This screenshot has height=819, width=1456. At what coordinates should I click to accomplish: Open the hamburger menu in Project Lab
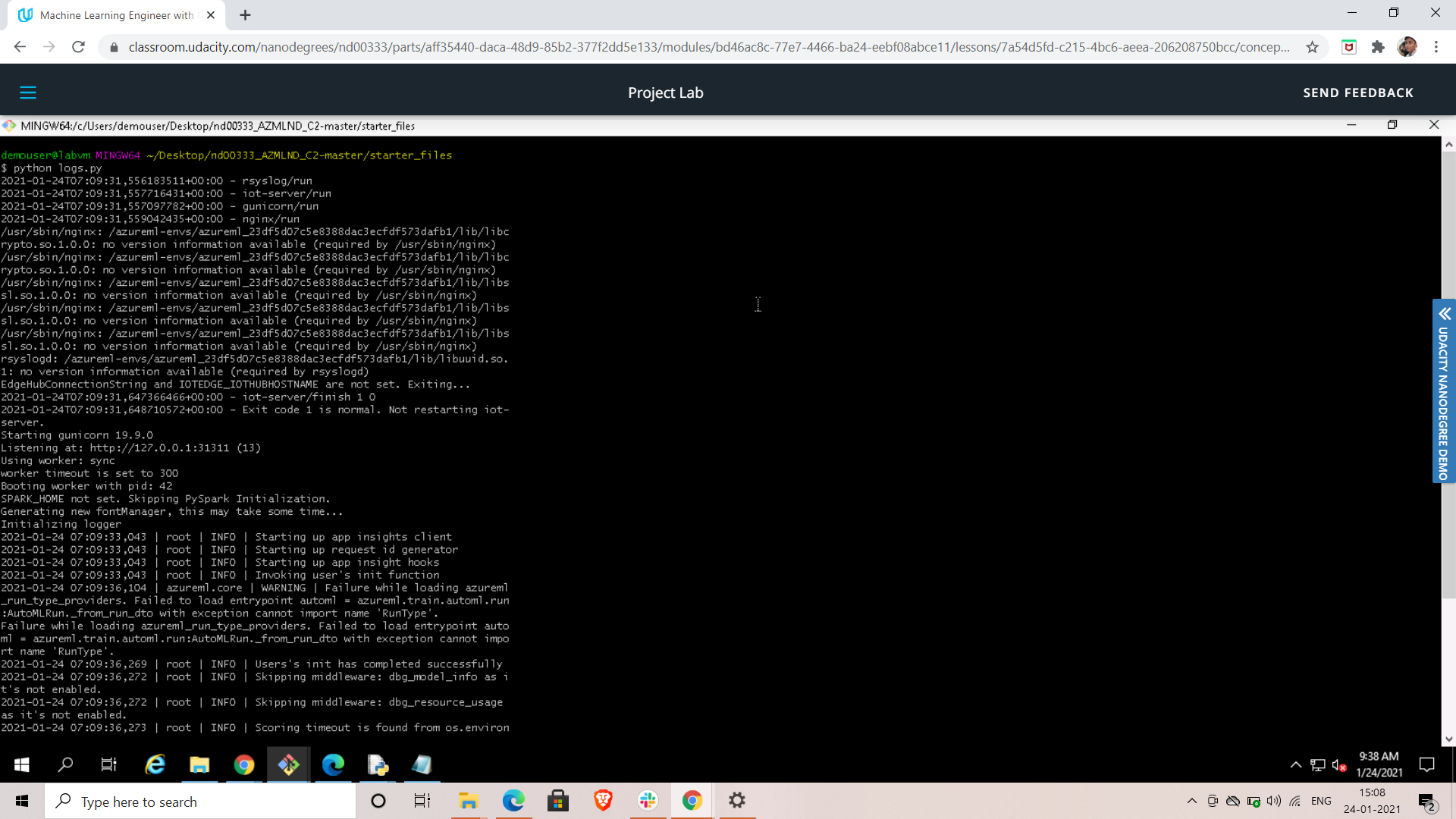(x=28, y=93)
